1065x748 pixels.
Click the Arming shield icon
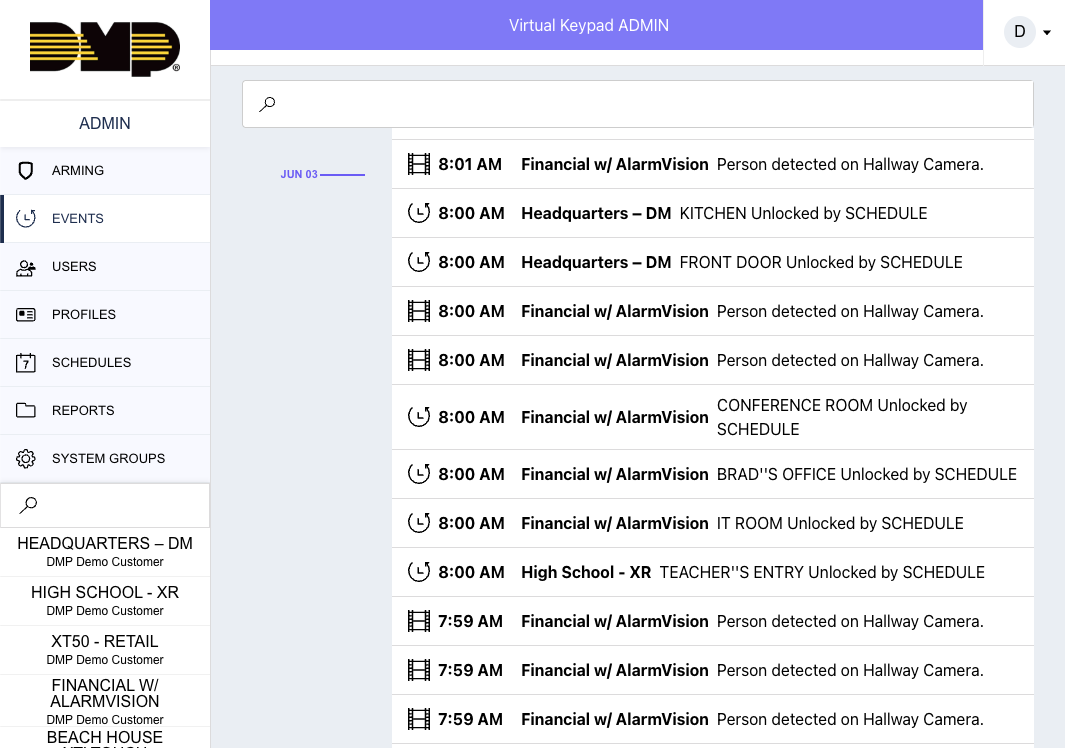click(26, 171)
